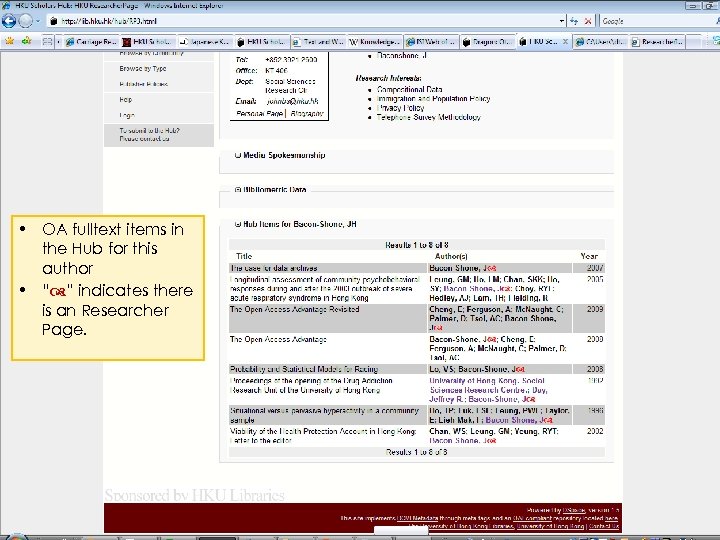
Task: Open the Login link in sidebar
Action: pos(127,115)
